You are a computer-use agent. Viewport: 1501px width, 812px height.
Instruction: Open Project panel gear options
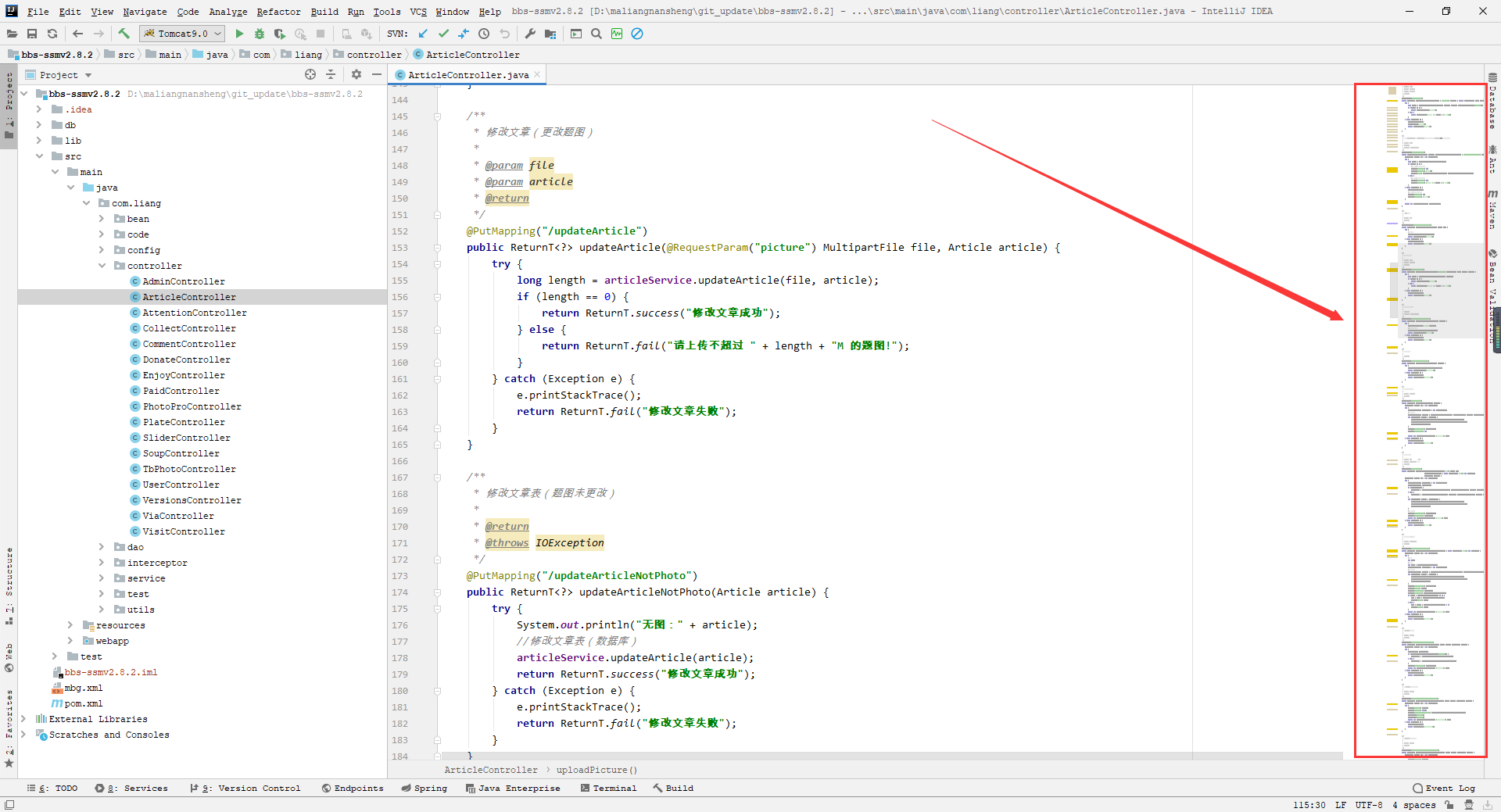[x=356, y=74]
